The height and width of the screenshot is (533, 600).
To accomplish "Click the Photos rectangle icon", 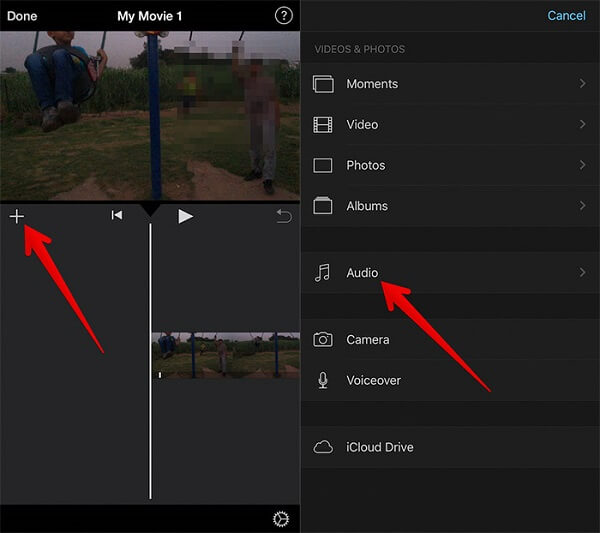I will point(323,166).
